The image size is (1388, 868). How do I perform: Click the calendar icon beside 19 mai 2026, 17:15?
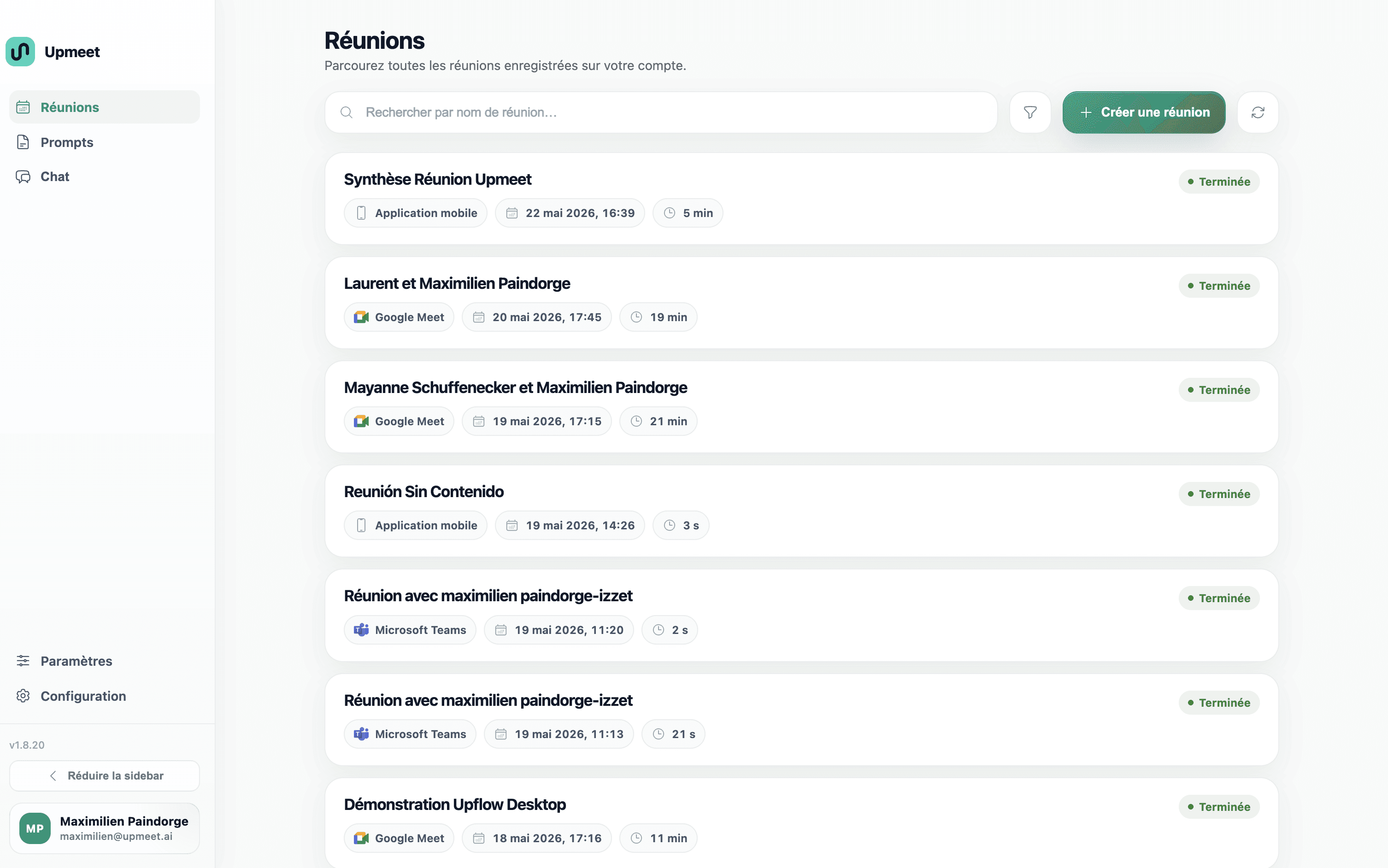[479, 422]
